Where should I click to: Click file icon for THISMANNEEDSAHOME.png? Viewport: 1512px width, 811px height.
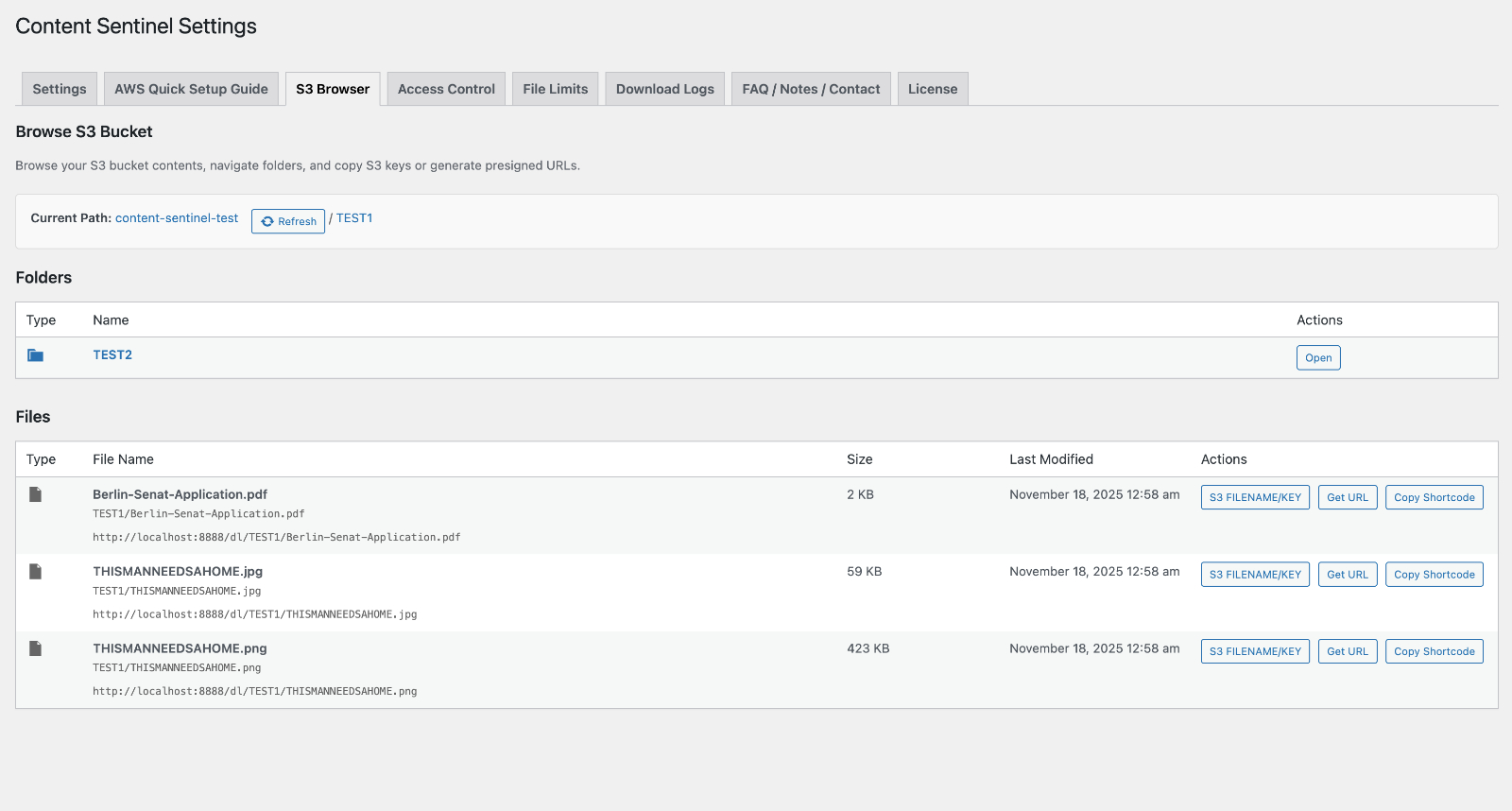pyautogui.click(x=35, y=648)
